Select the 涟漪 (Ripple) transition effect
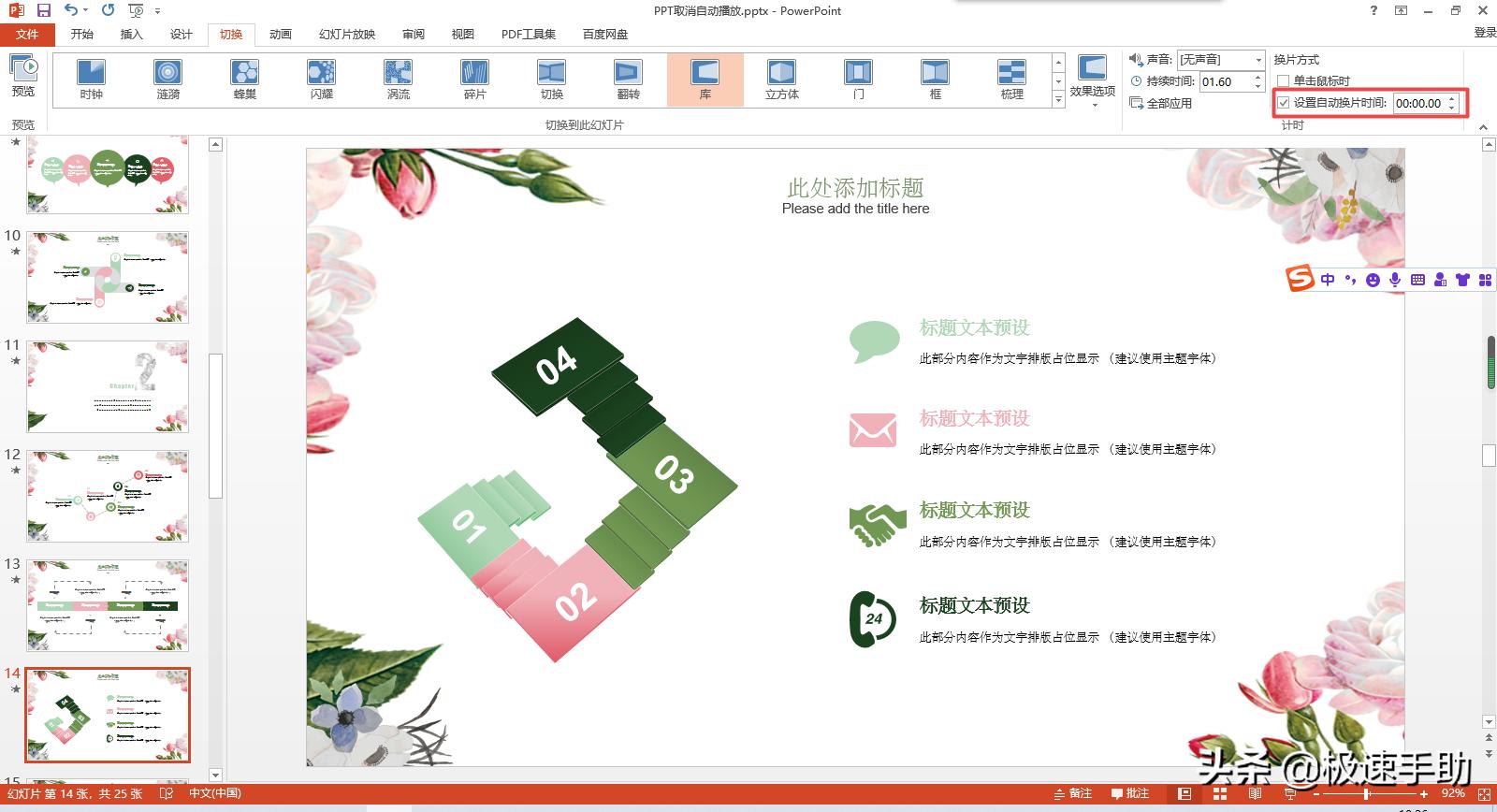Screen dimensions: 1497x812 pos(167,80)
